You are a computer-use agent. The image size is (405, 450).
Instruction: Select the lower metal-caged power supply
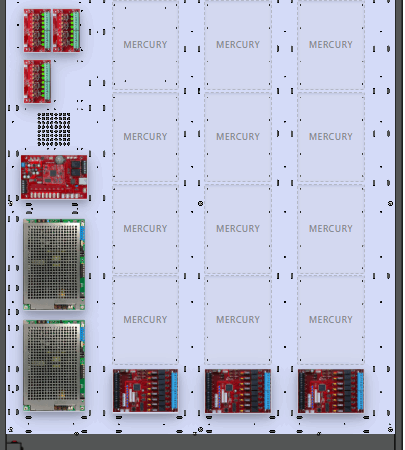(x=54, y=366)
